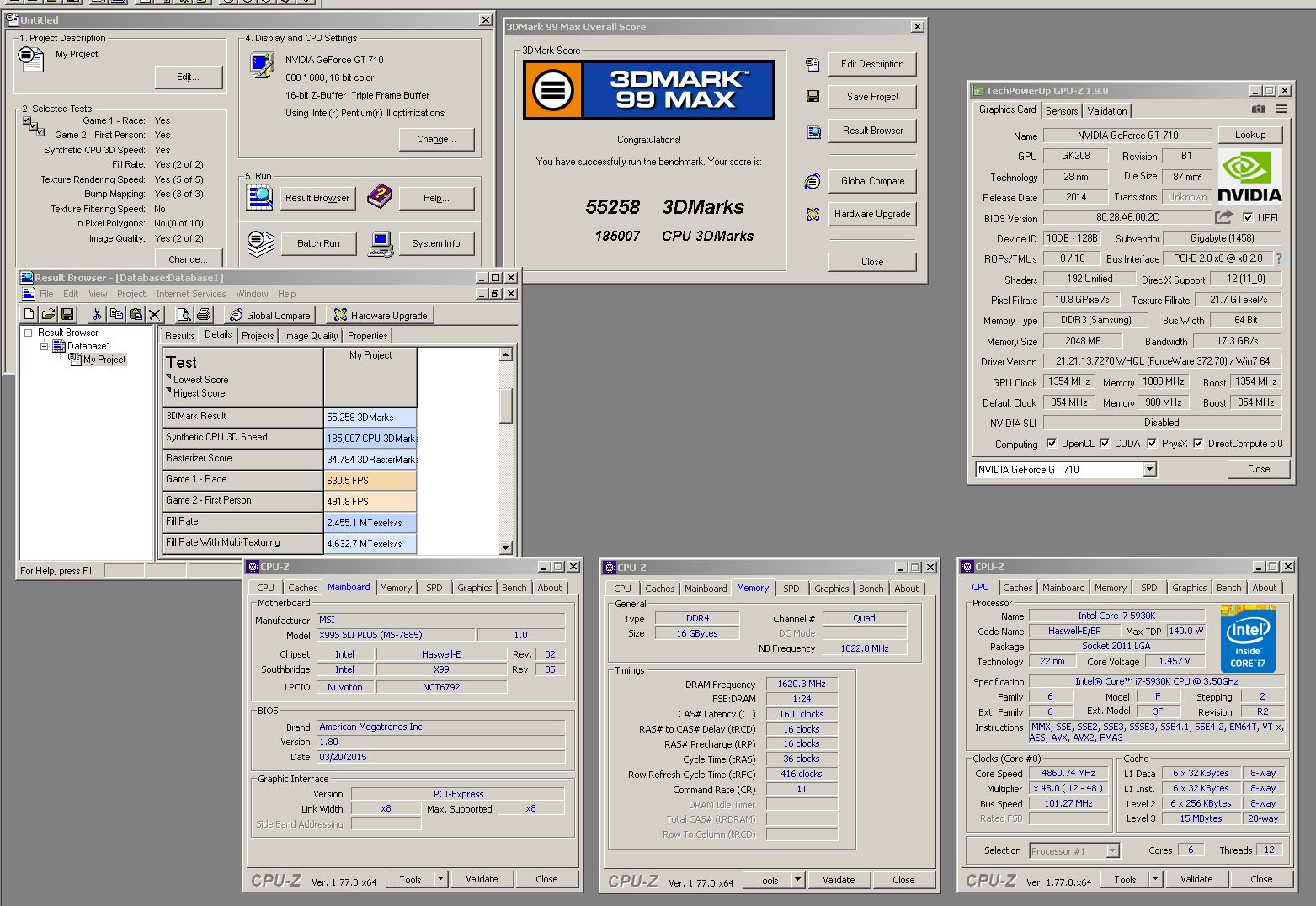Click GPU-Z BIOS export share icon

pos(1223,217)
